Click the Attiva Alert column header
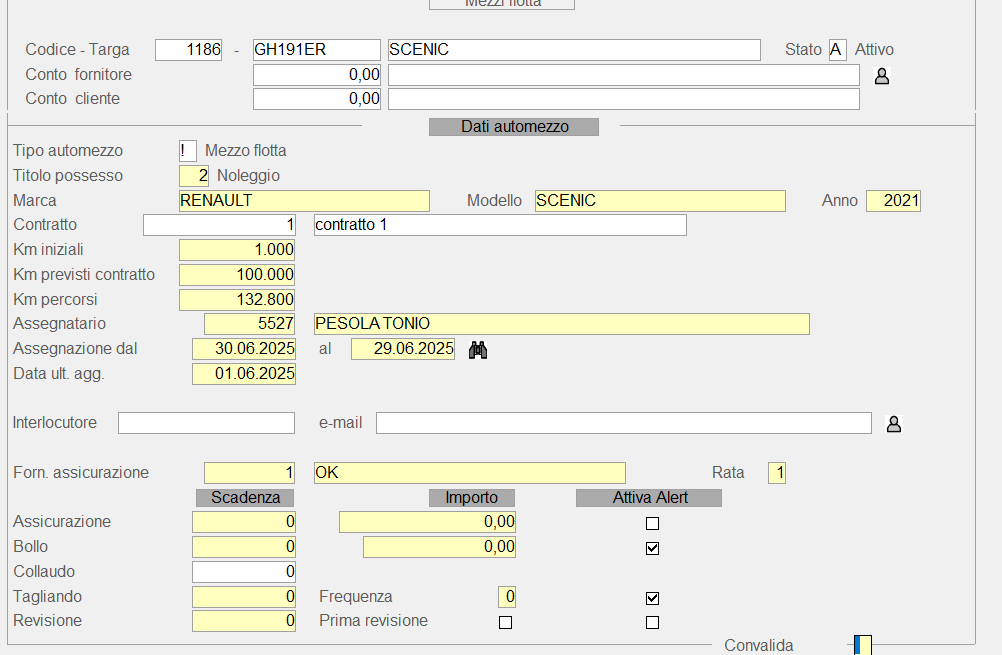 pos(647,497)
